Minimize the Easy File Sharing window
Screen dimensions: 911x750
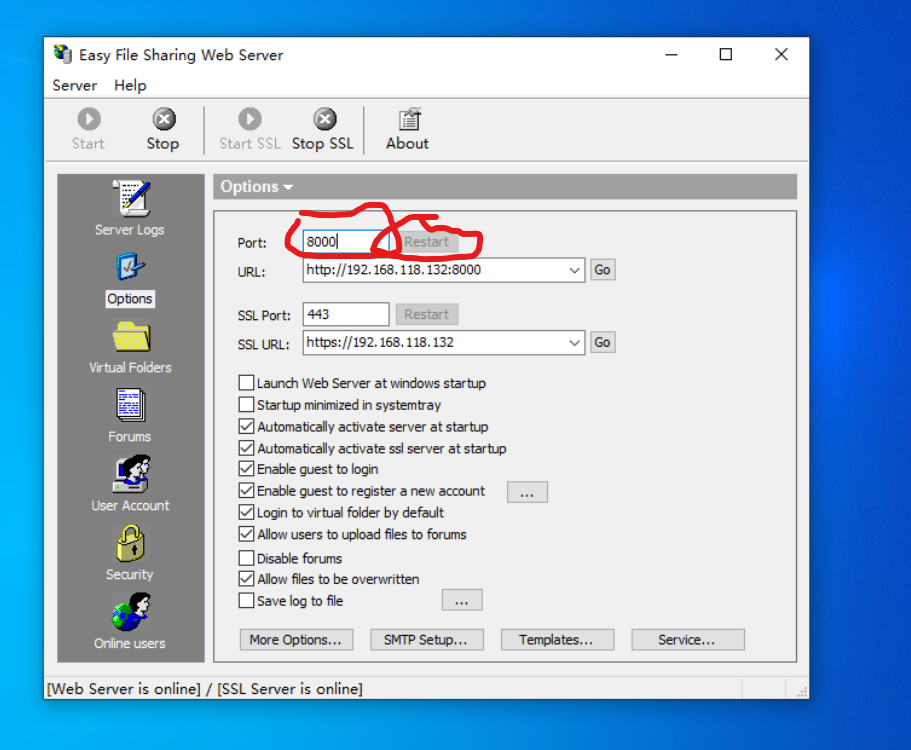672,55
